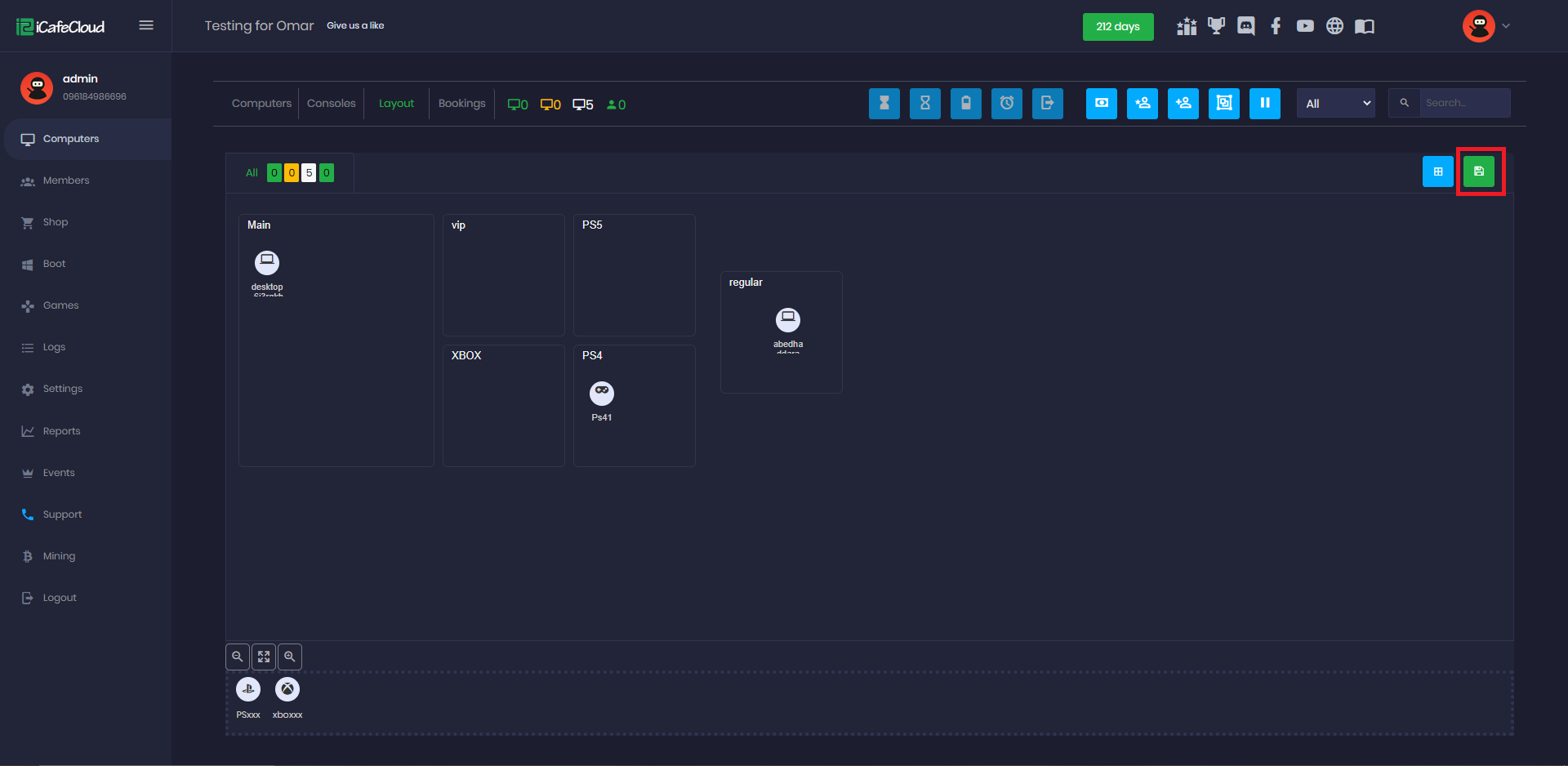Open the Discord icon in header

[1245, 26]
